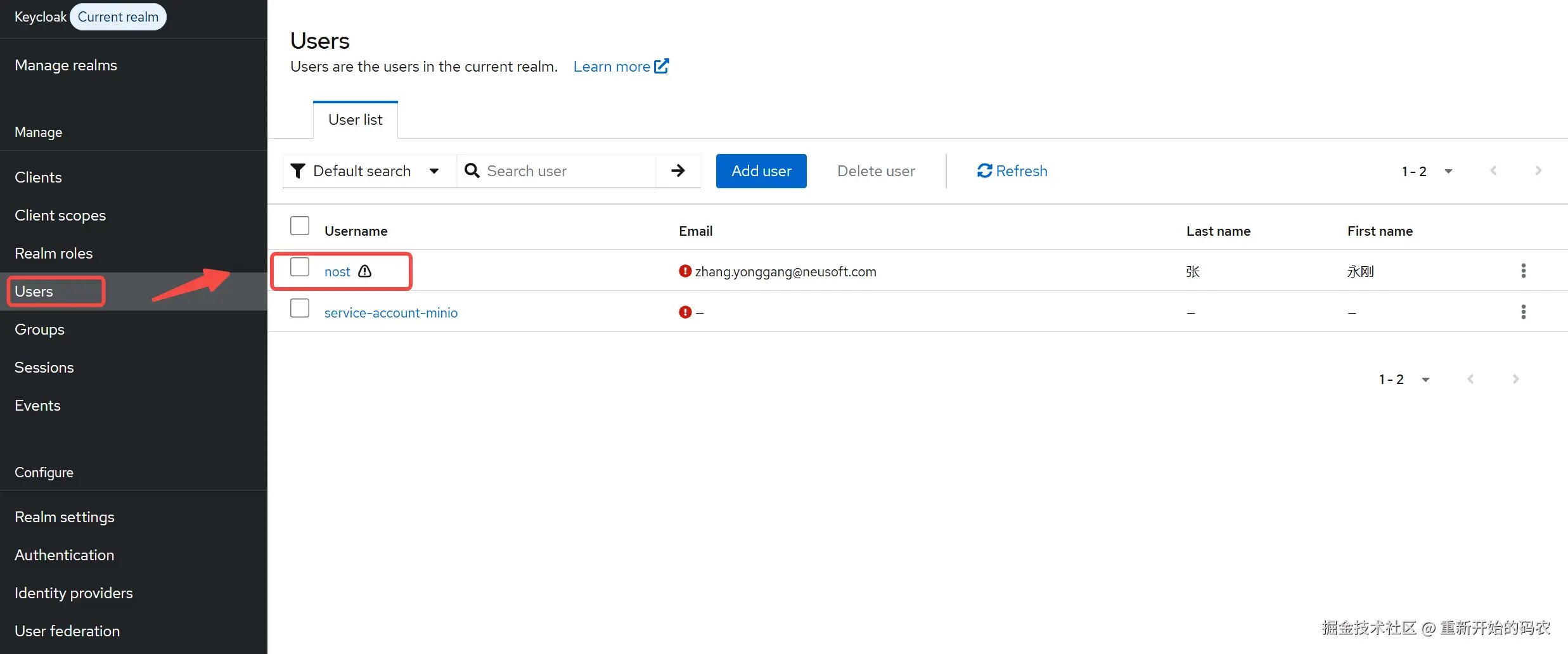Open Realm settings in sidebar
Screen dimensions: 1568x654
(x=65, y=517)
